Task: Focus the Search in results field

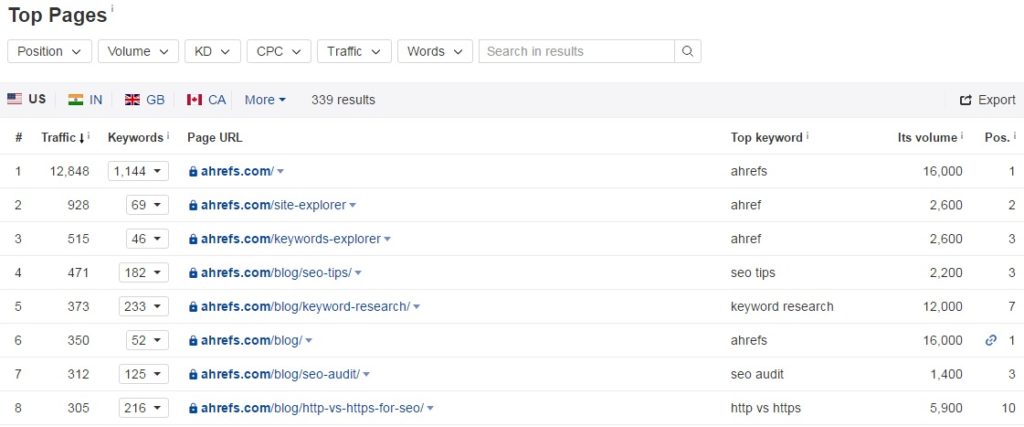Action: tap(577, 52)
